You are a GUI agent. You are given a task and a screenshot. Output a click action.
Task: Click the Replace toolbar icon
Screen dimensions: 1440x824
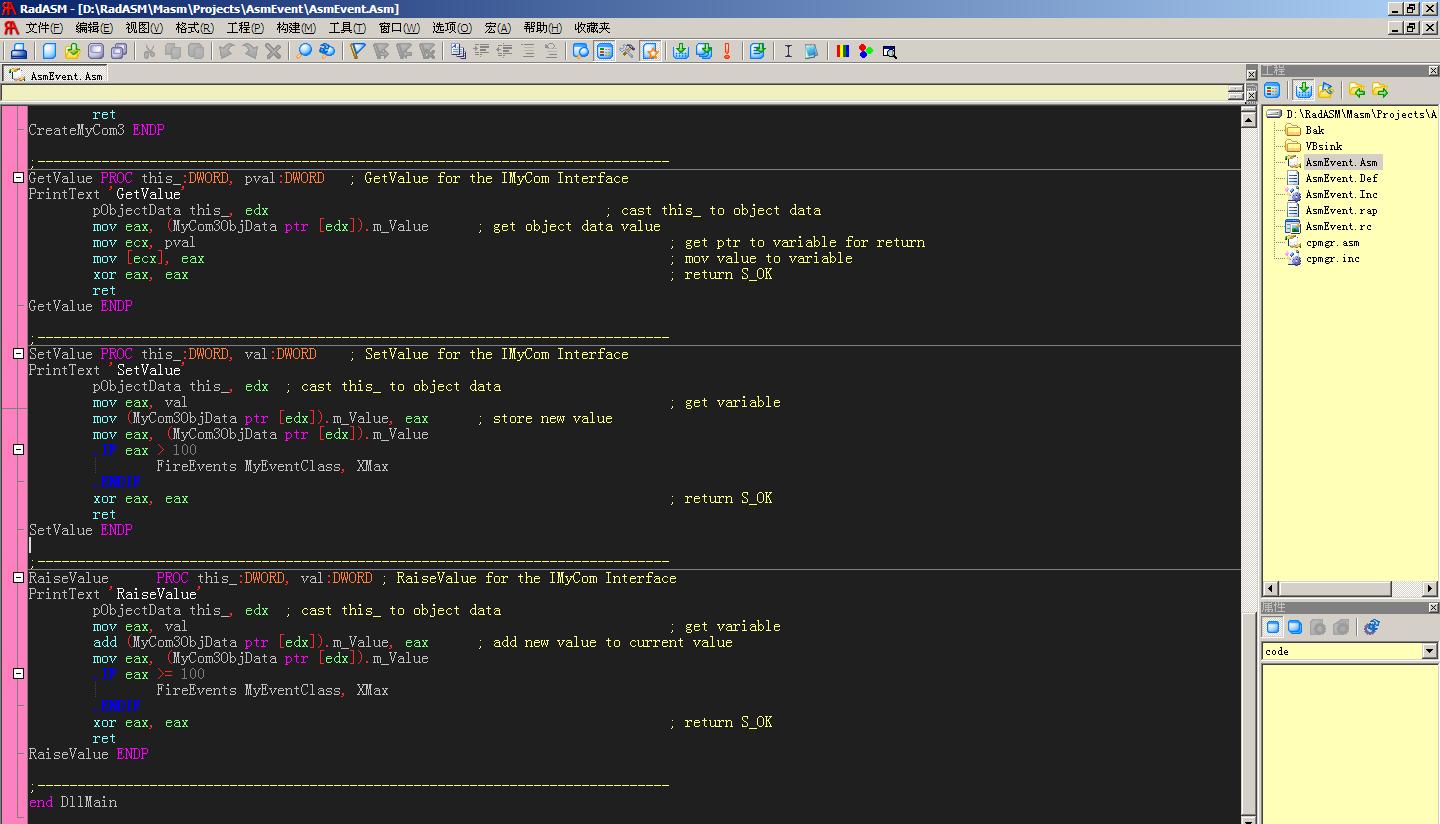[327, 51]
